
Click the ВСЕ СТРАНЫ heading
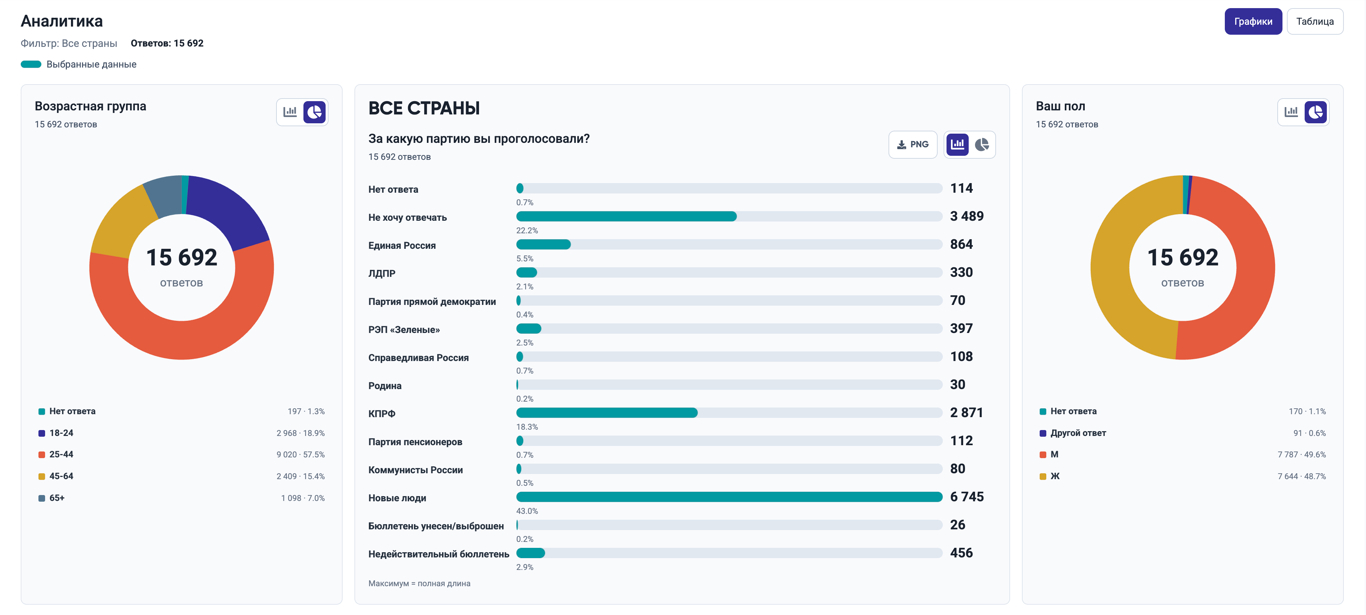pyautogui.click(x=424, y=108)
